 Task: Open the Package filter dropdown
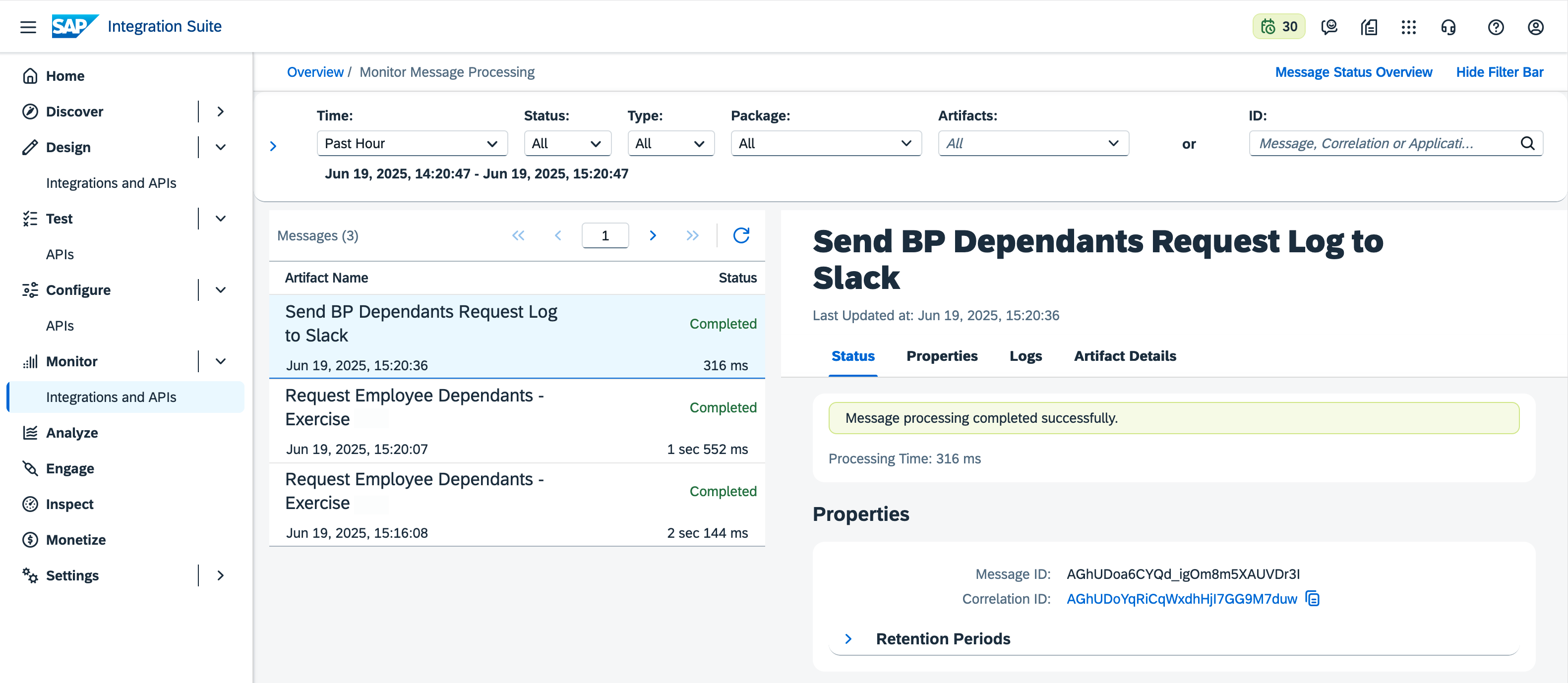coord(826,144)
